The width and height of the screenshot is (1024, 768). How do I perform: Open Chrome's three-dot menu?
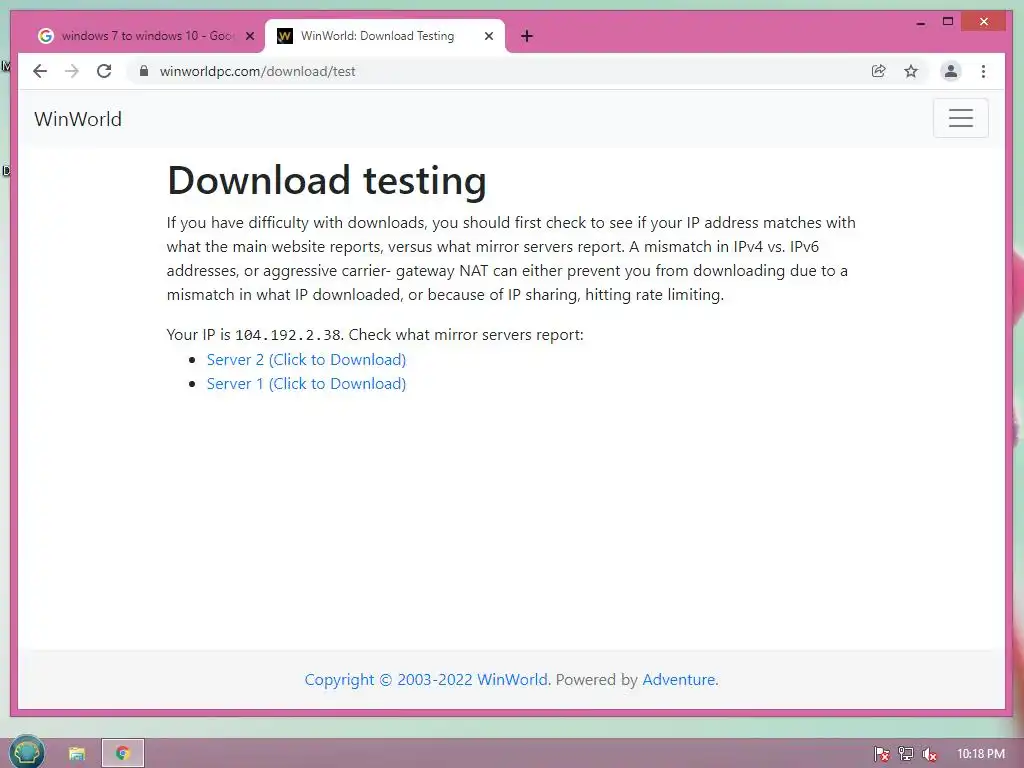point(984,71)
